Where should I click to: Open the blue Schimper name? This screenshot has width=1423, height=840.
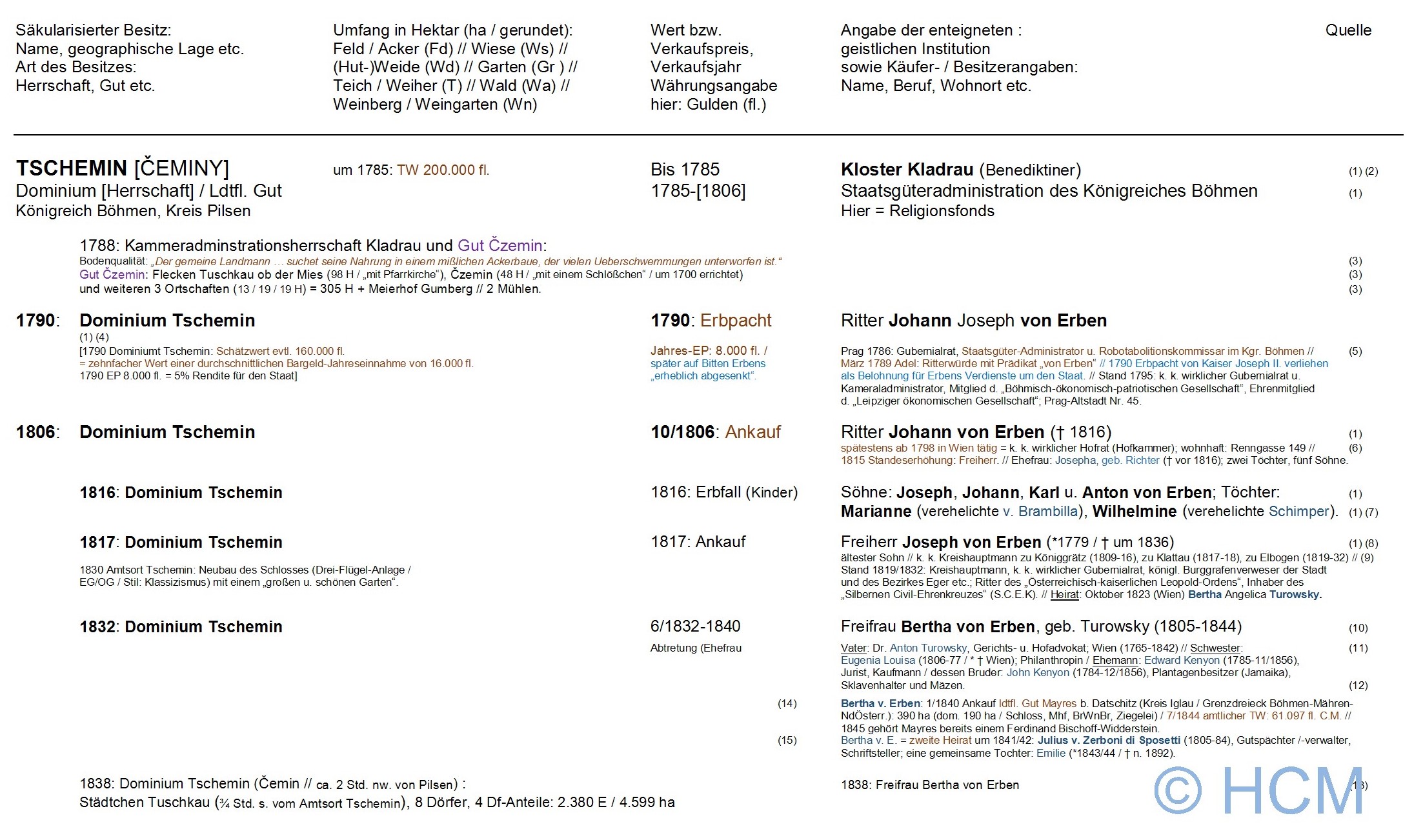1298,512
